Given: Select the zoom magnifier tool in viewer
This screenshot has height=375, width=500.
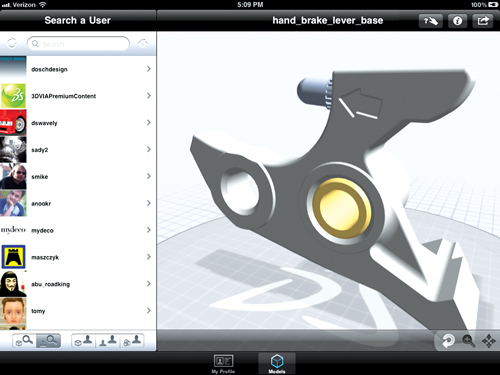Looking at the screenshot, I should coord(468,341).
